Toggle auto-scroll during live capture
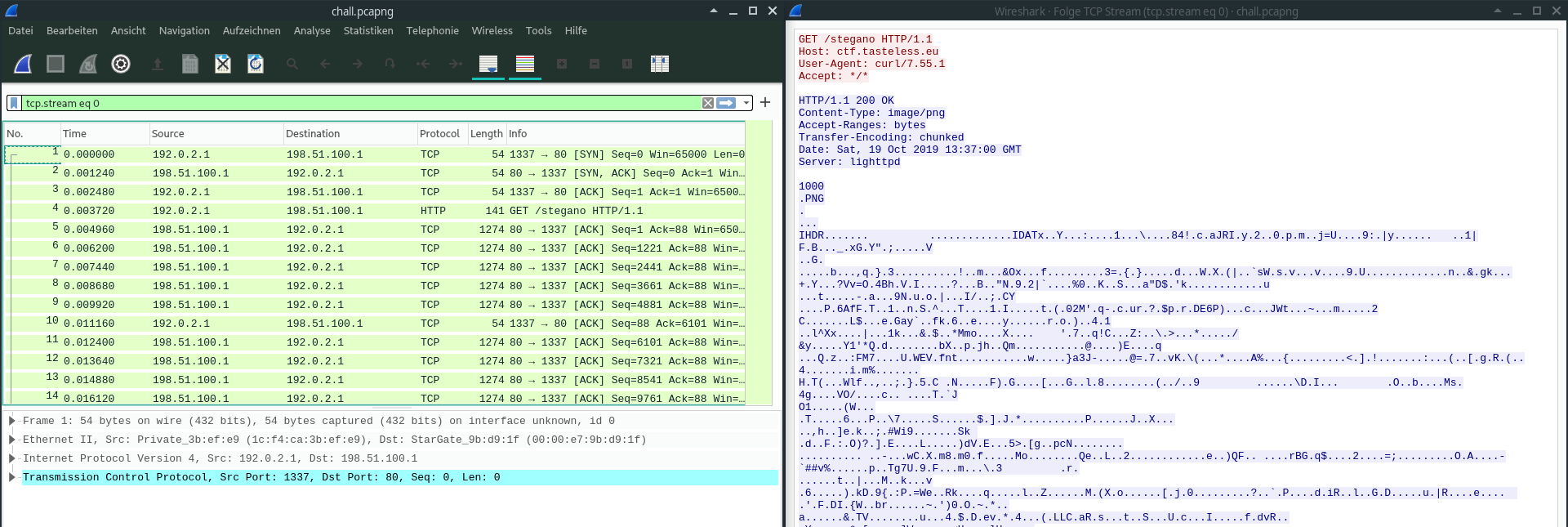The image size is (1568, 527). click(488, 64)
